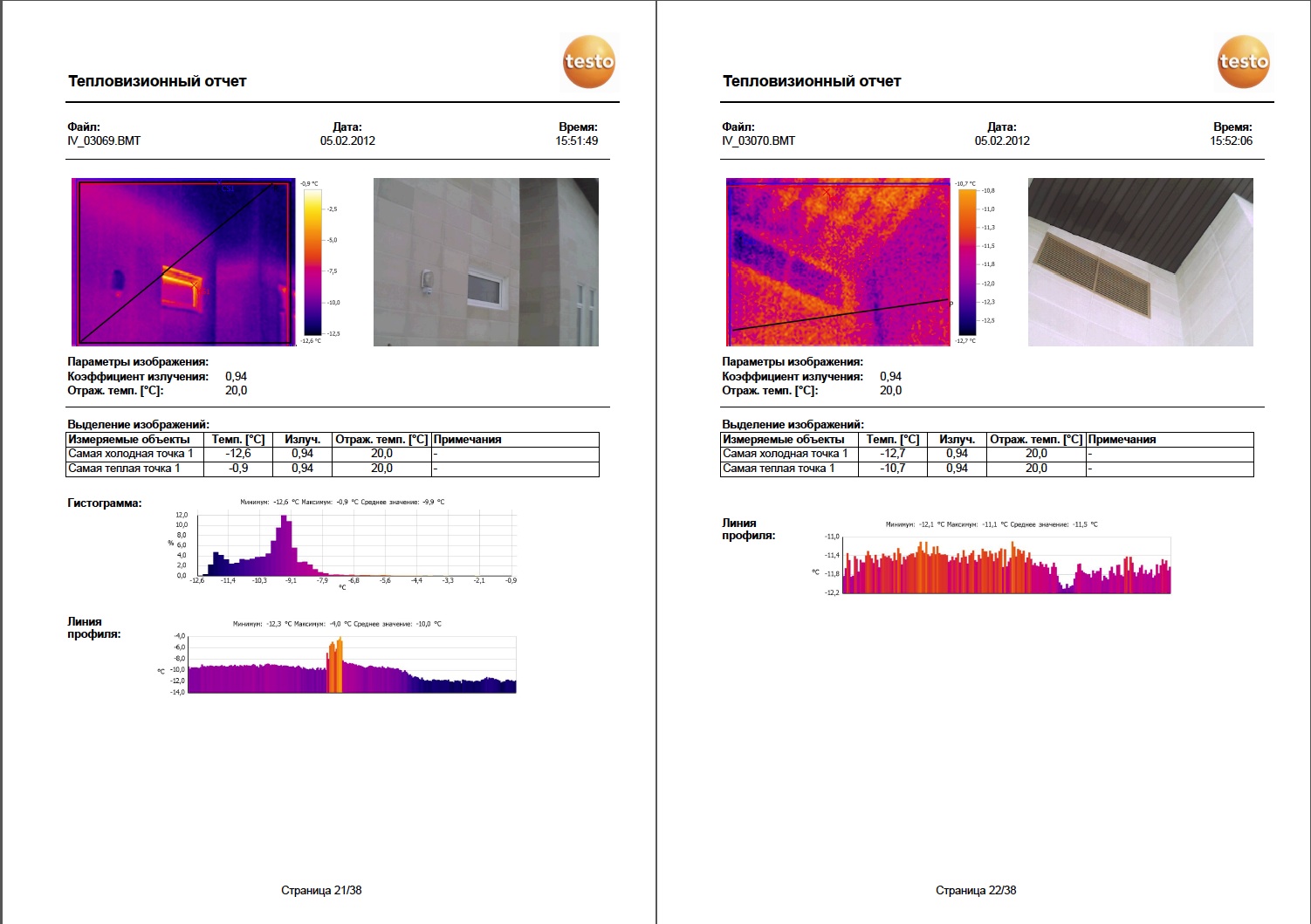The width and height of the screenshot is (1311, 924).
Task: Select coldest point temperature -12,7
Action: pyautogui.click(x=893, y=454)
